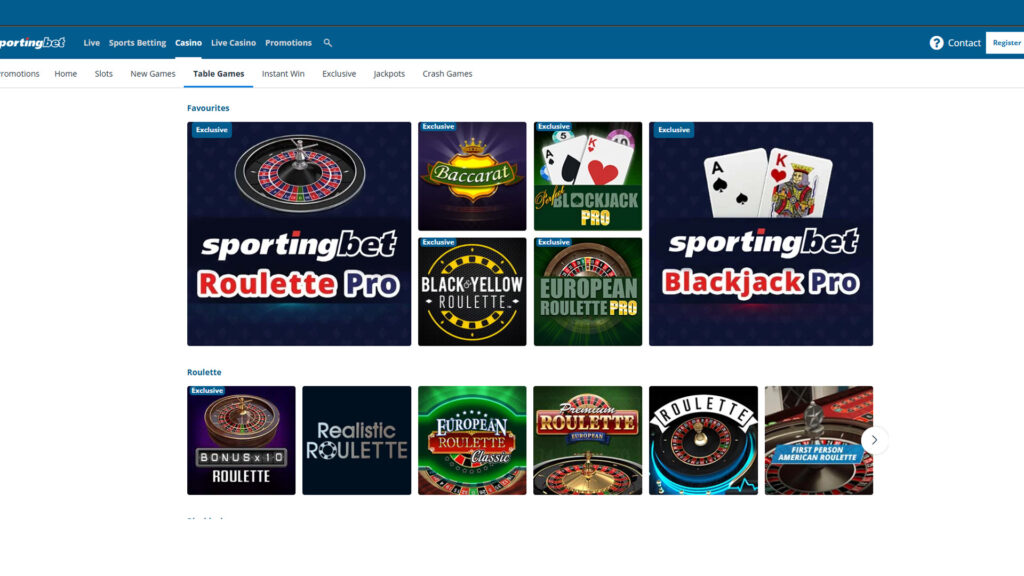1024x576 pixels.
Task: Open the search magnifier icon
Action: click(x=328, y=43)
